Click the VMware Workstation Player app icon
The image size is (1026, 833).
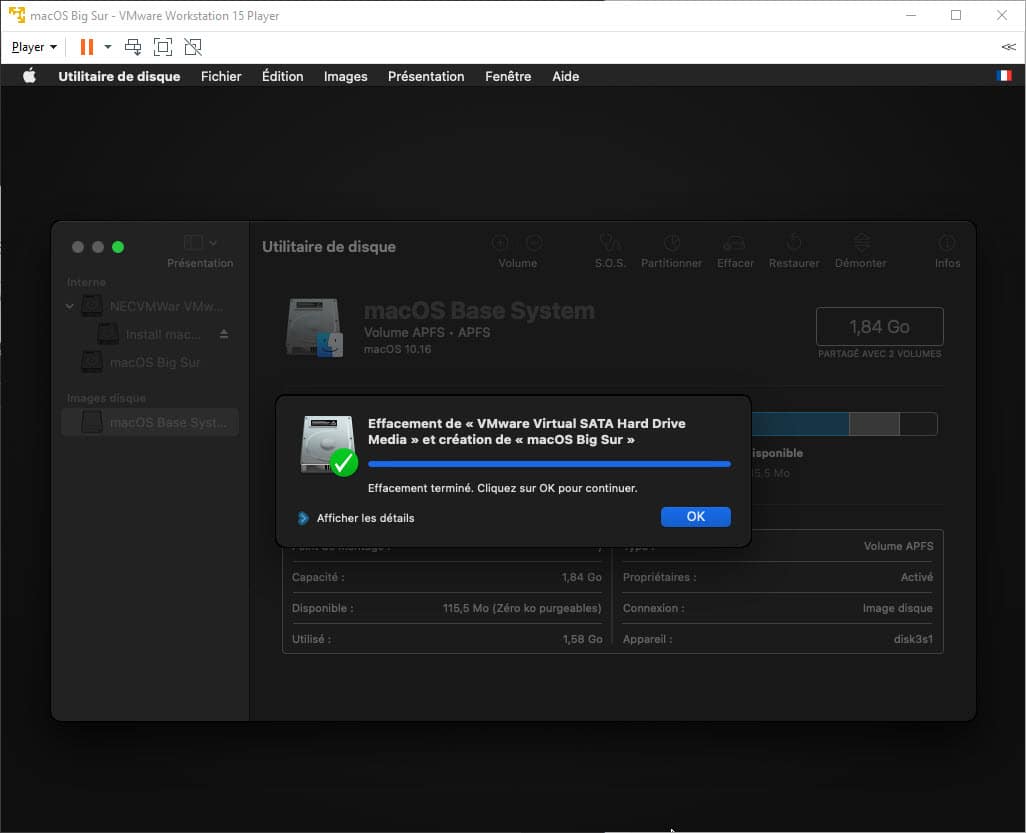pos(17,15)
